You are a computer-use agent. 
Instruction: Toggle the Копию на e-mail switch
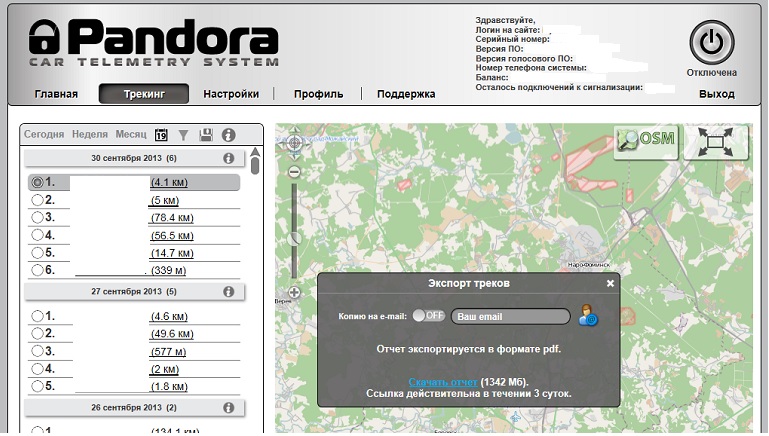pyautogui.click(x=429, y=316)
